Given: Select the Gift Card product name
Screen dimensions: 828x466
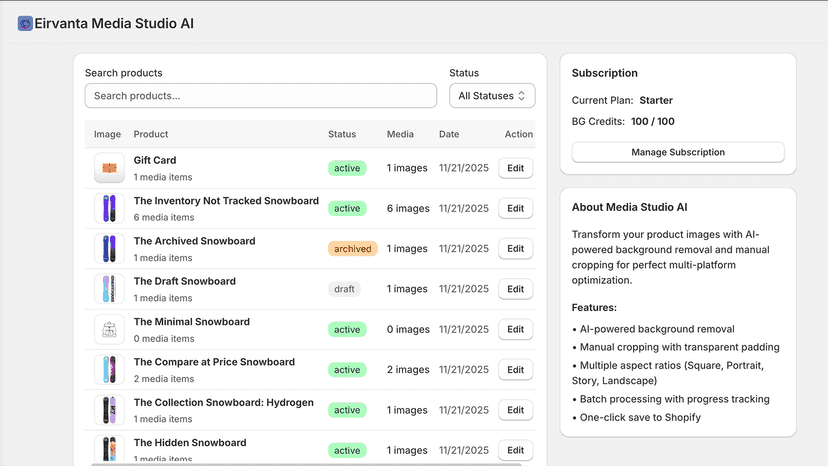Looking at the screenshot, I should pyautogui.click(x=155, y=160).
